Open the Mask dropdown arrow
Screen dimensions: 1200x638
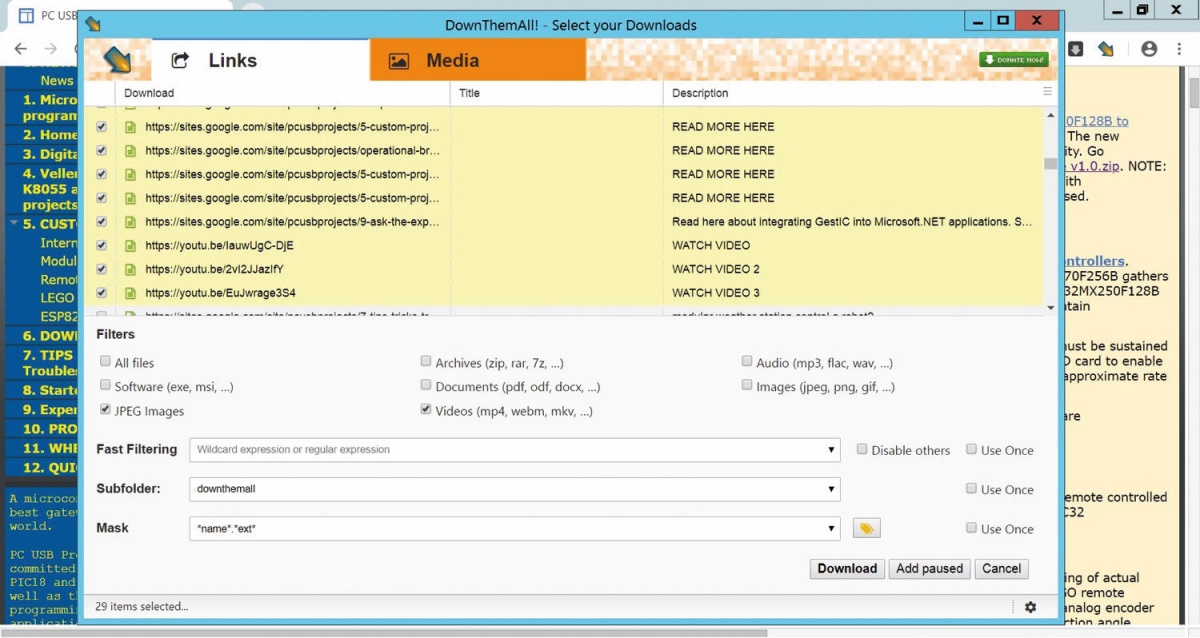(831, 529)
